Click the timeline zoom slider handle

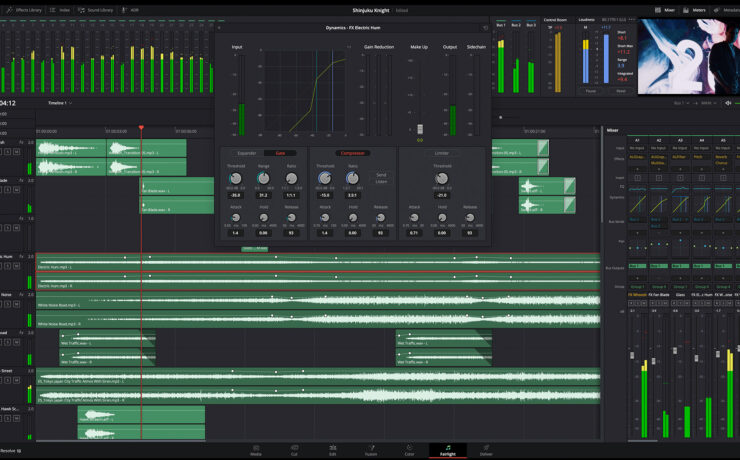501,117
